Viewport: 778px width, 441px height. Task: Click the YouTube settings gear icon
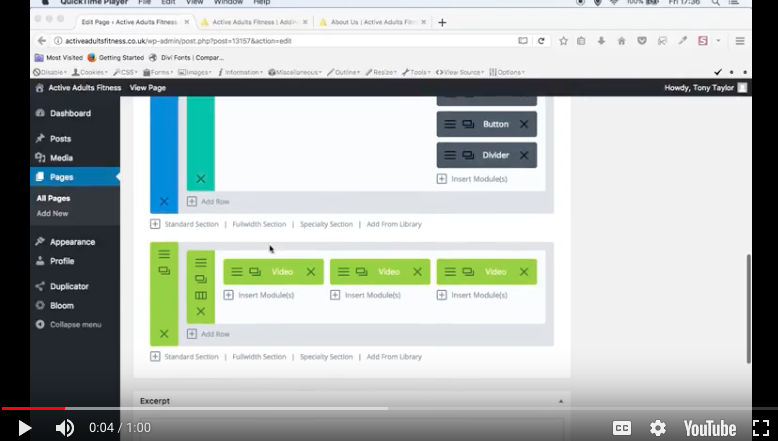(658, 428)
